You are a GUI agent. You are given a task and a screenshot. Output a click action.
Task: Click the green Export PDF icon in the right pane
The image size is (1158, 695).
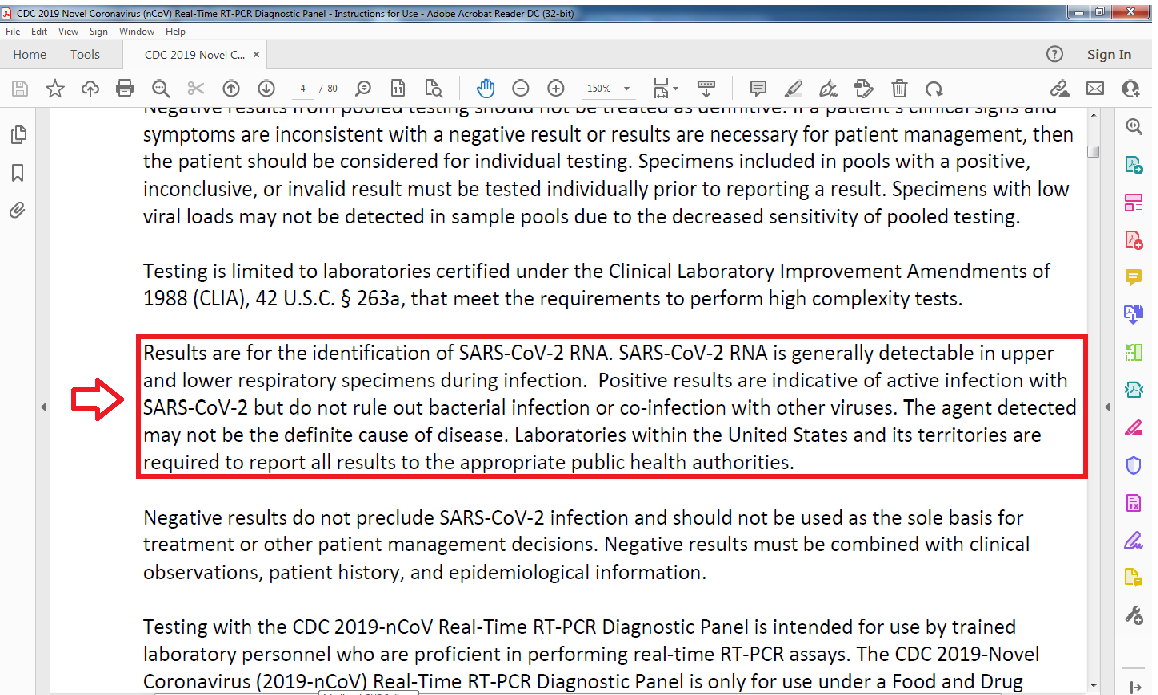coord(1134,165)
